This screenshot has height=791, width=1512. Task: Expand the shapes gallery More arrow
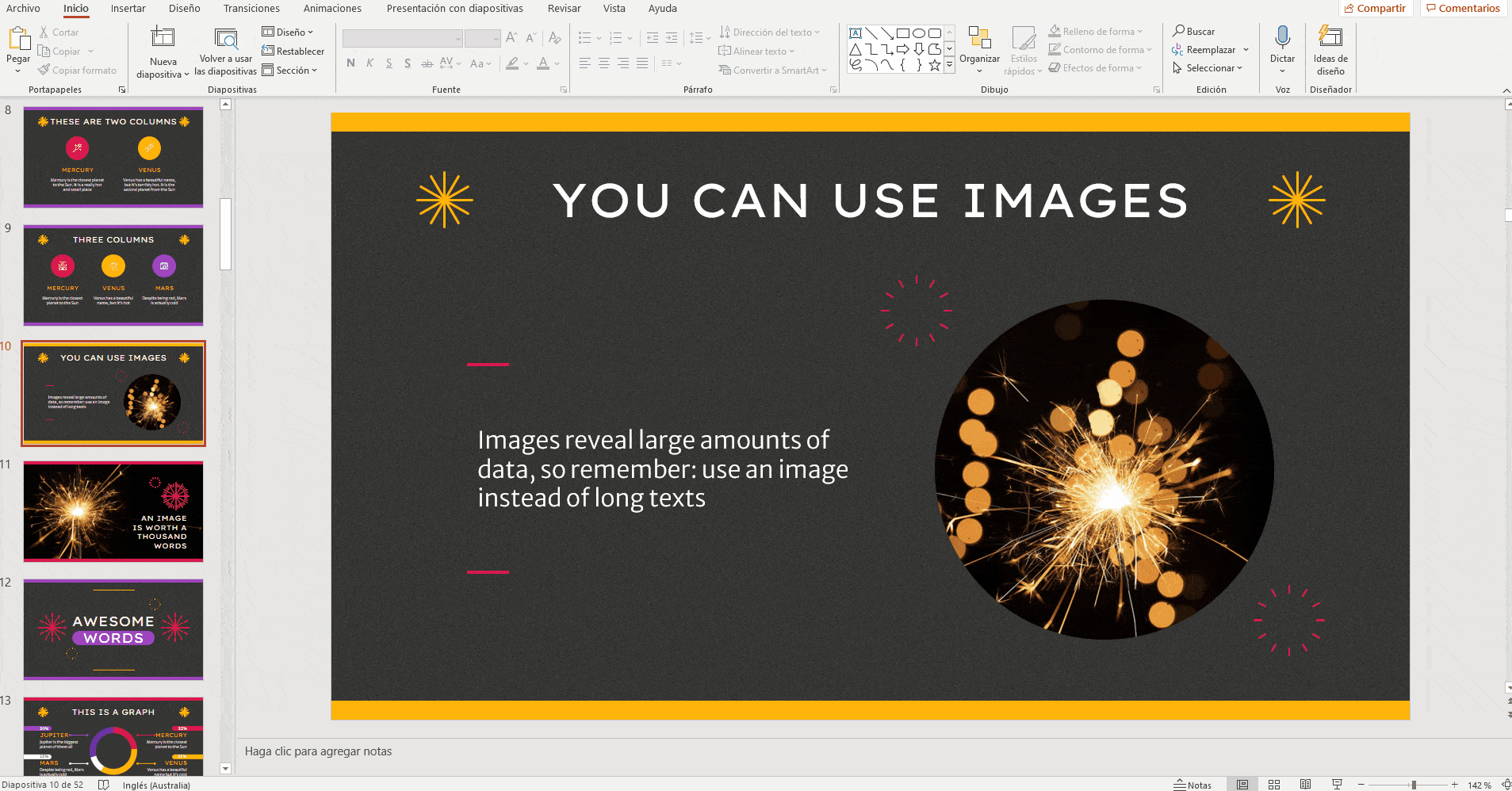949,66
